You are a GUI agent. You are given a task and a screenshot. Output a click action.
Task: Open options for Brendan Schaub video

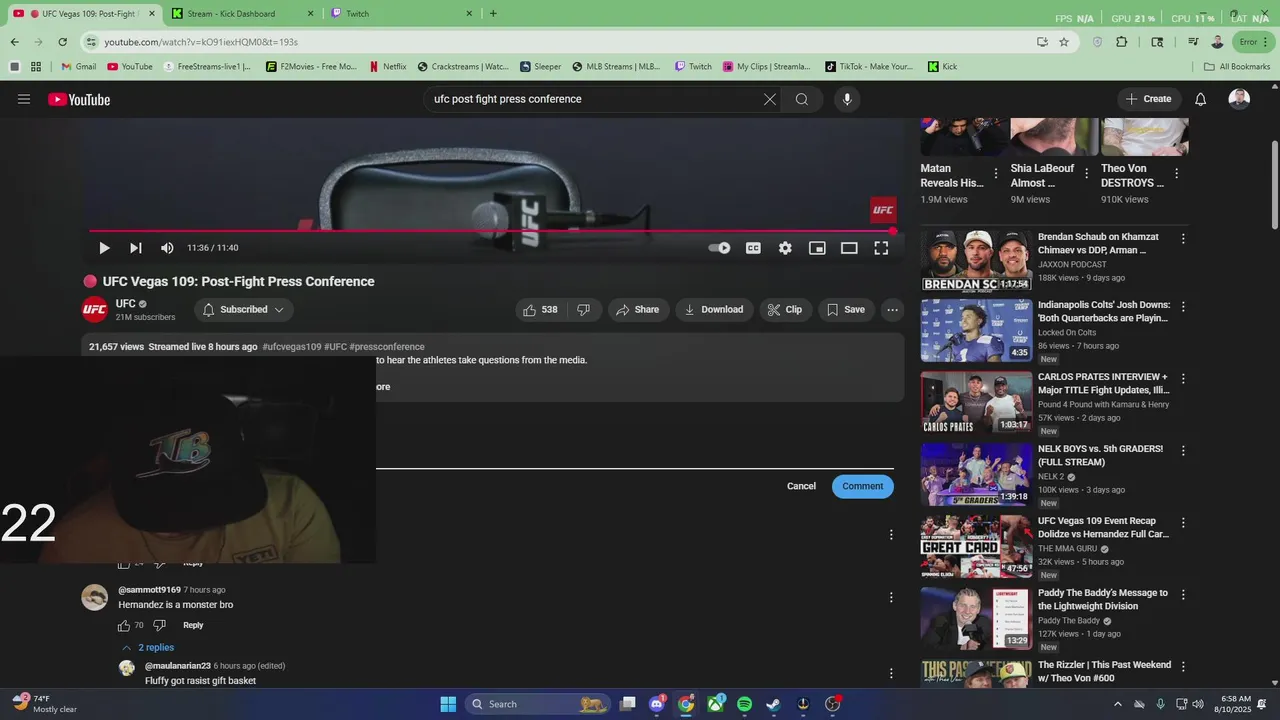tap(1183, 239)
